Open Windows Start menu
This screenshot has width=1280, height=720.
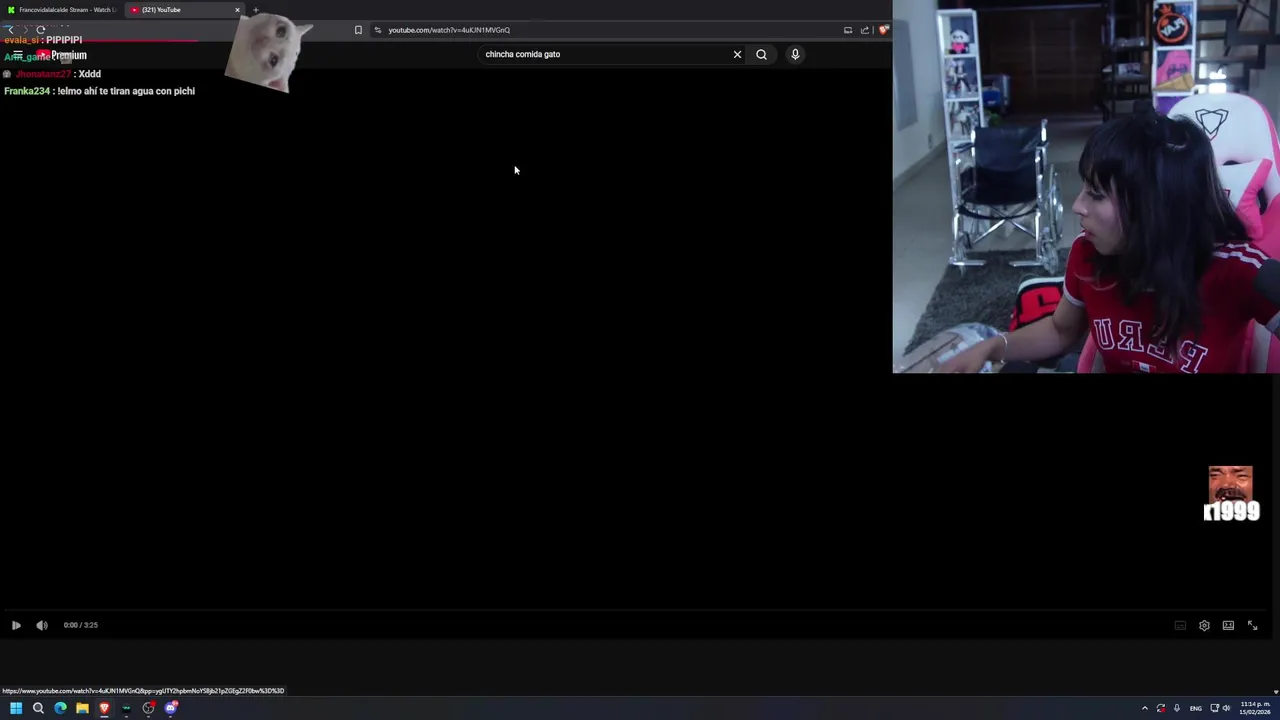[16, 708]
